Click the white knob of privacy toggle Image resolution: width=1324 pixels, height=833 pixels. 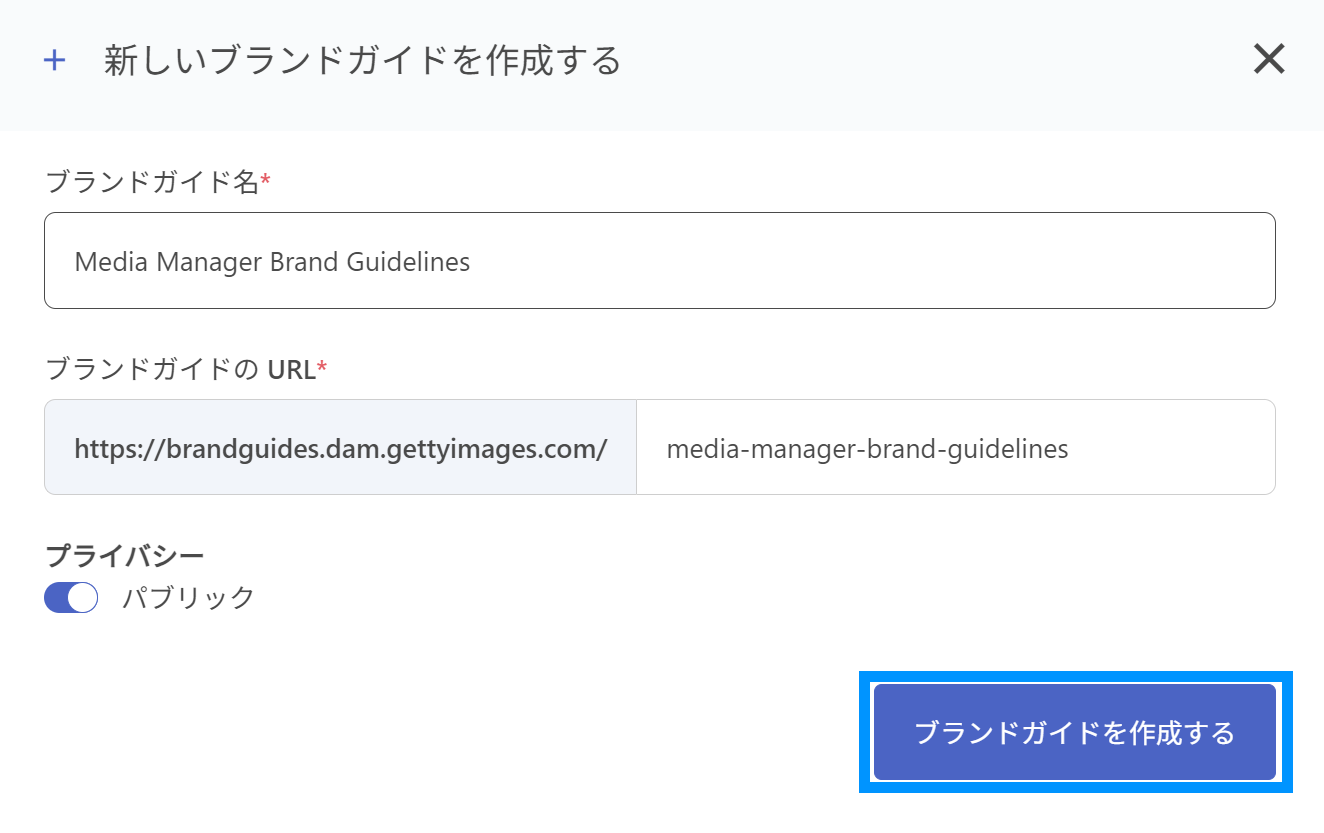pos(83,598)
